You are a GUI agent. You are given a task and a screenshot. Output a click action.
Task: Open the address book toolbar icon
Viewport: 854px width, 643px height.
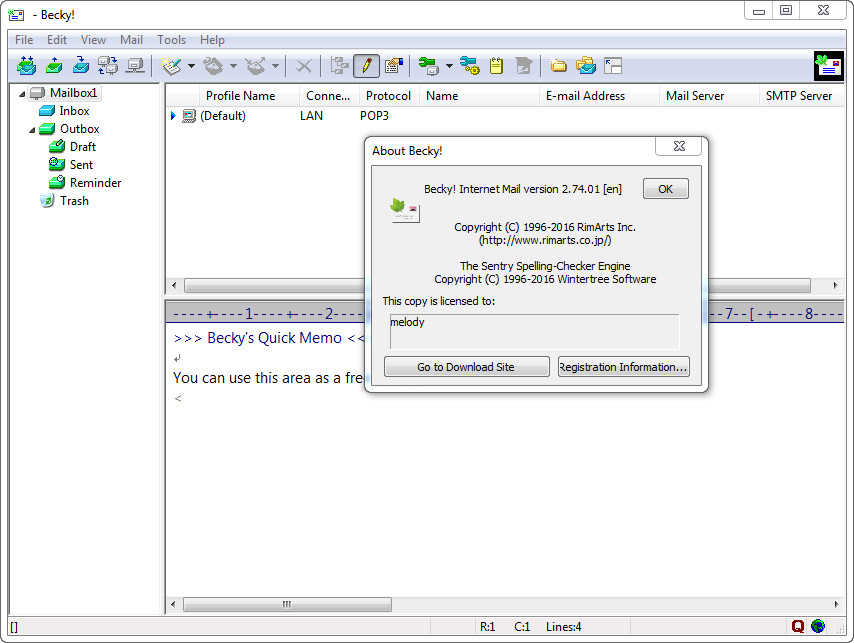pos(394,66)
